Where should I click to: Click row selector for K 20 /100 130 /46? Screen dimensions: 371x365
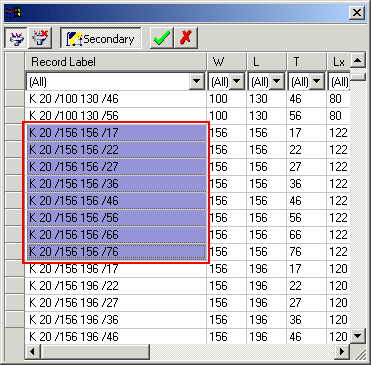(x=15, y=99)
